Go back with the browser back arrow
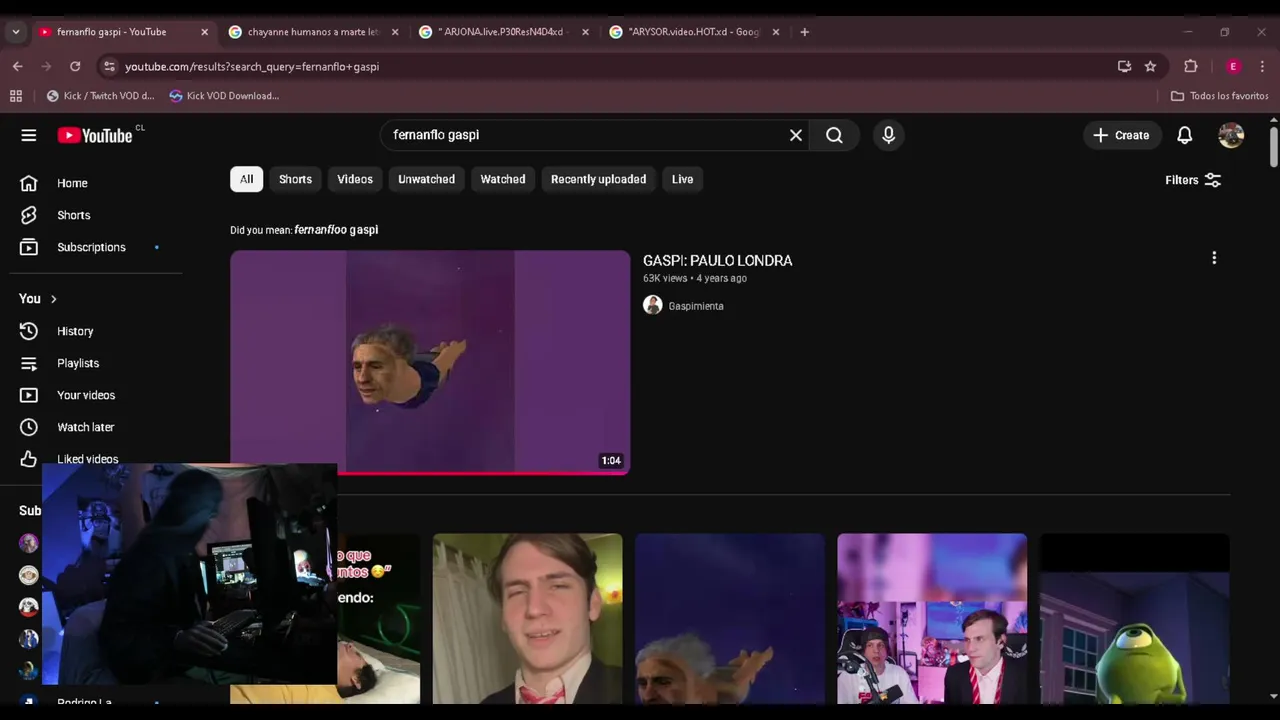The image size is (1280, 720). (18, 66)
